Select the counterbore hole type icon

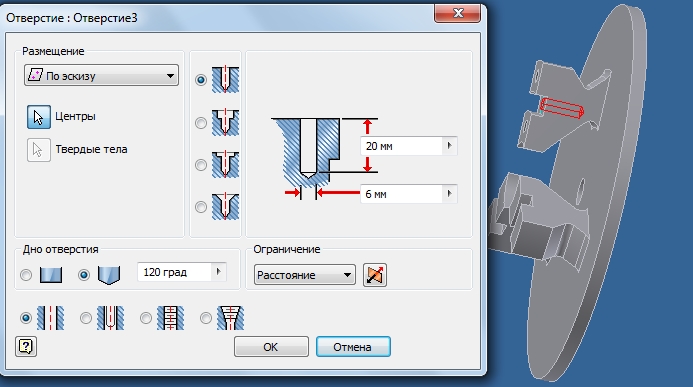pos(225,122)
